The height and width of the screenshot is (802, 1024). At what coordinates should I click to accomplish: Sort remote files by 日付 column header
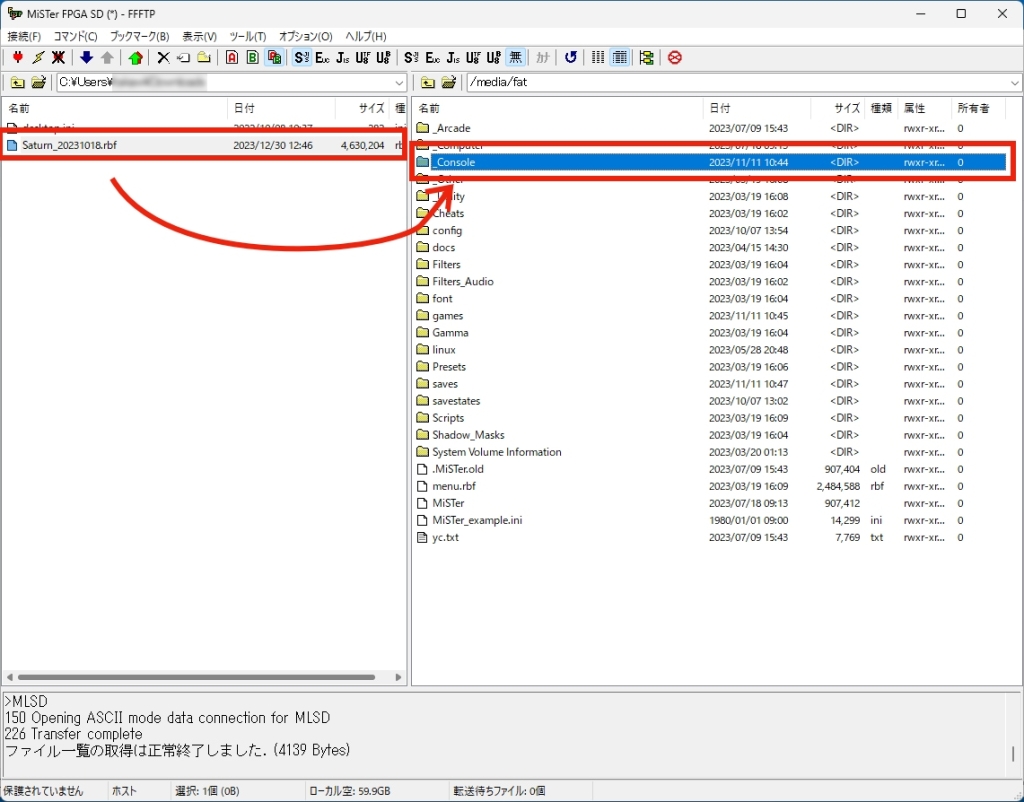[720, 108]
